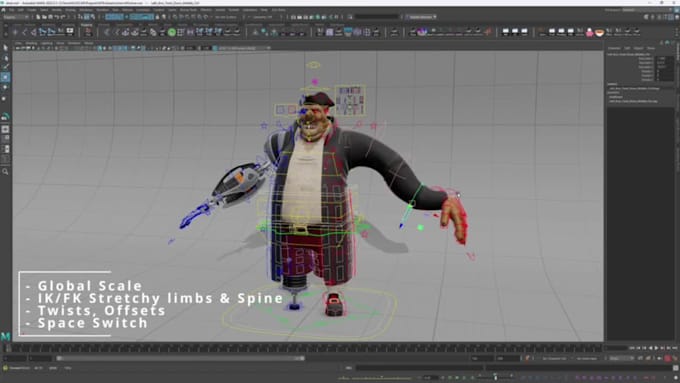Click on the time slider ruler
This screenshot has height=383, width=680.
tap(304, 348)
